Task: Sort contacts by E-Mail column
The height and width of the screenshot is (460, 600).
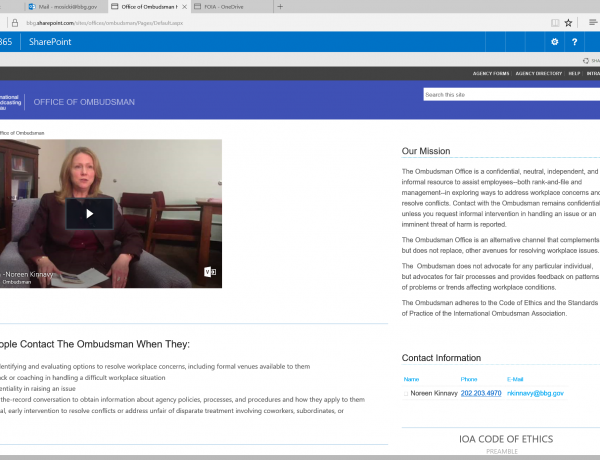Action: pyautogui.click(x=515, y=379)
